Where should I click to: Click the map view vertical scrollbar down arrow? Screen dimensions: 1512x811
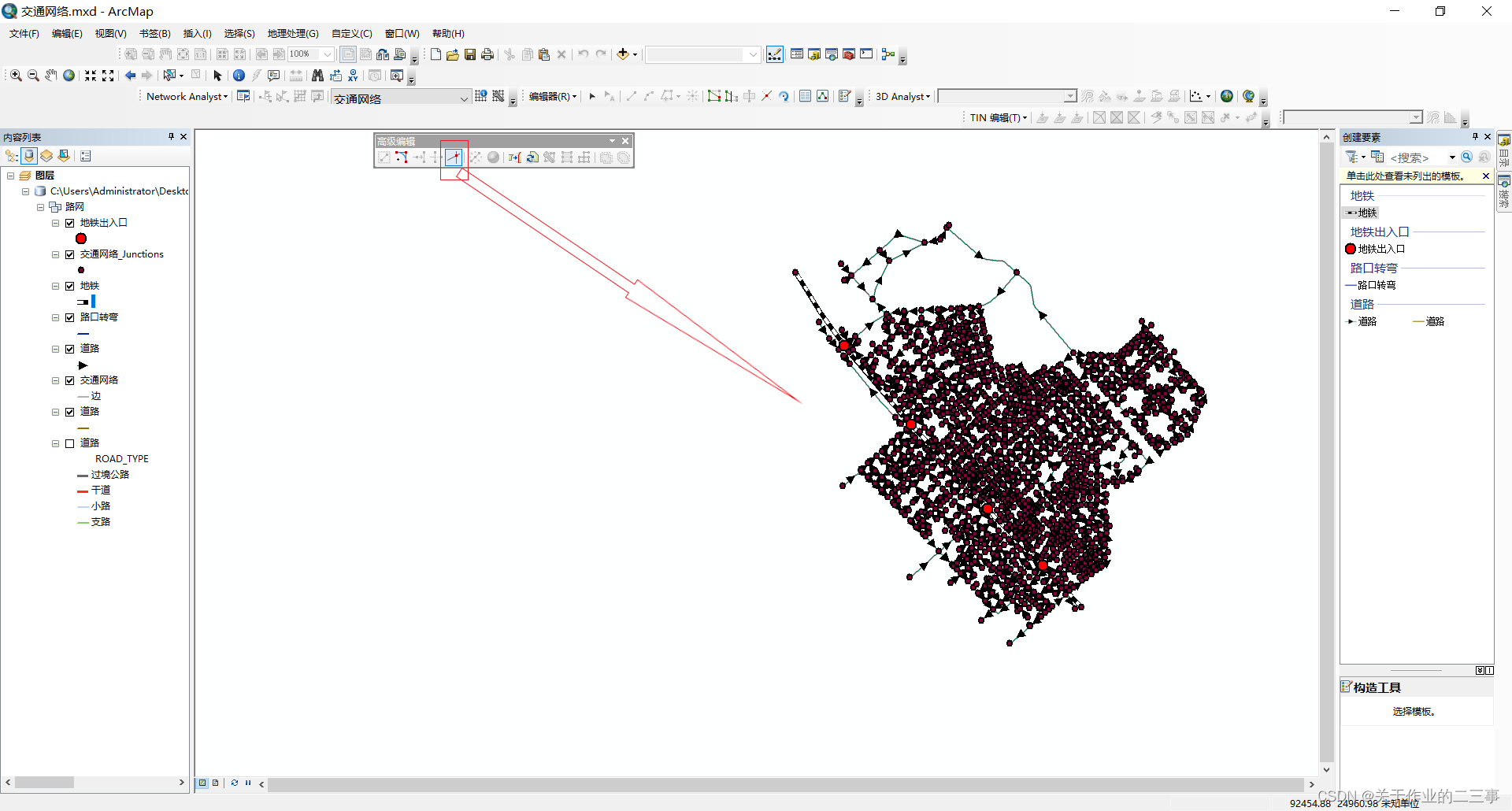tap(1327, 770)
